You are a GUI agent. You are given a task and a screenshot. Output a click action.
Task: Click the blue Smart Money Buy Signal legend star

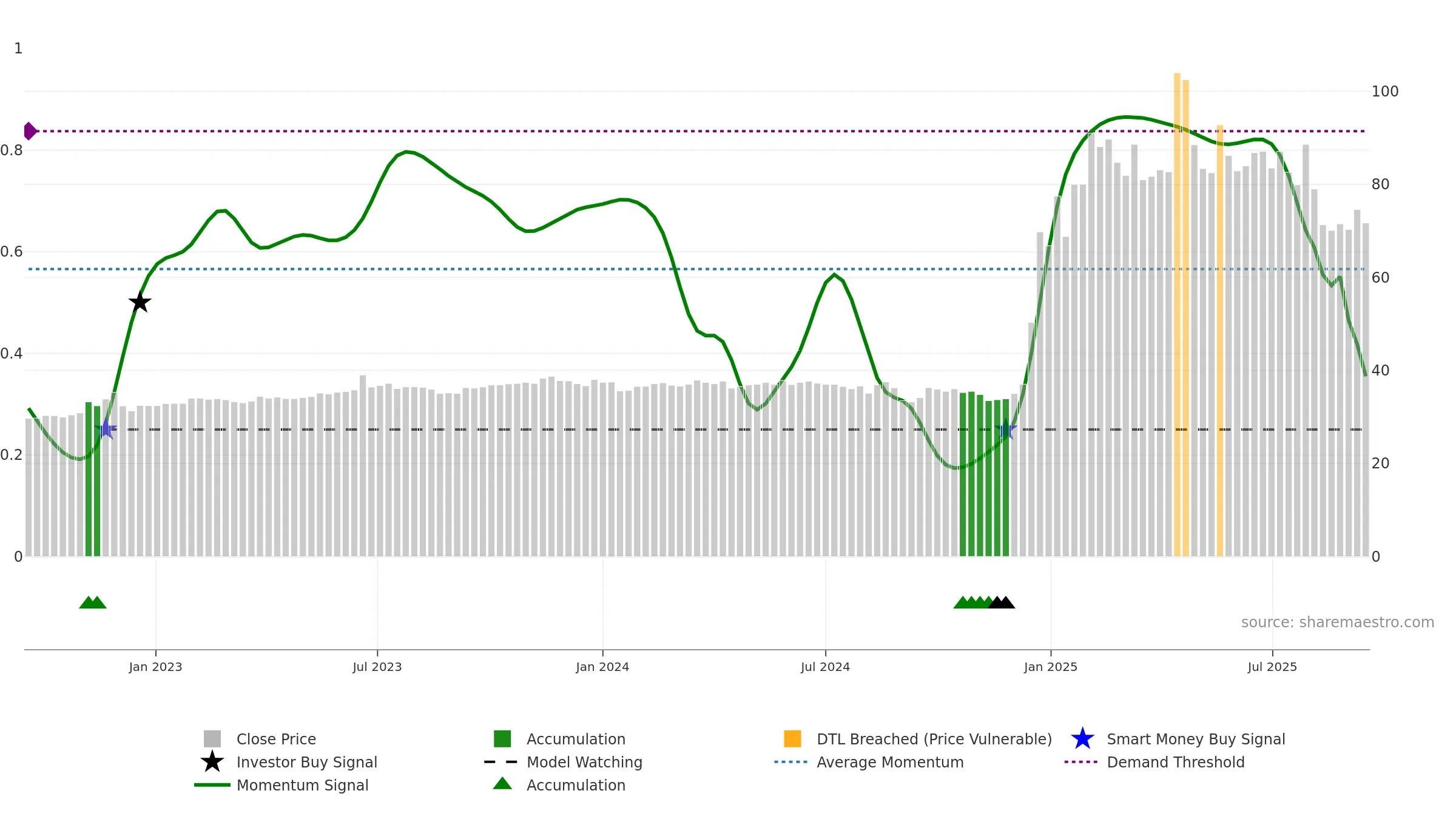coord(1082,739)
